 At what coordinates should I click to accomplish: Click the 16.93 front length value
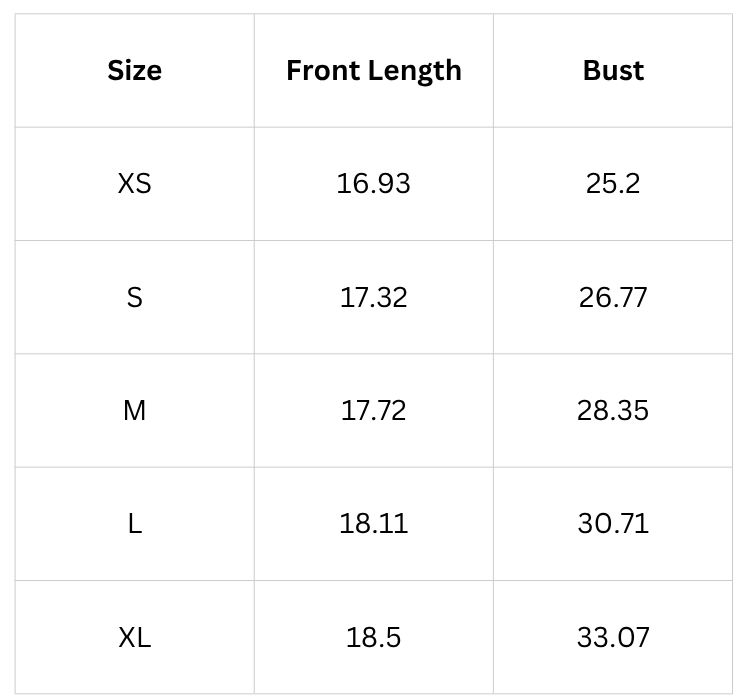[373, 184]
